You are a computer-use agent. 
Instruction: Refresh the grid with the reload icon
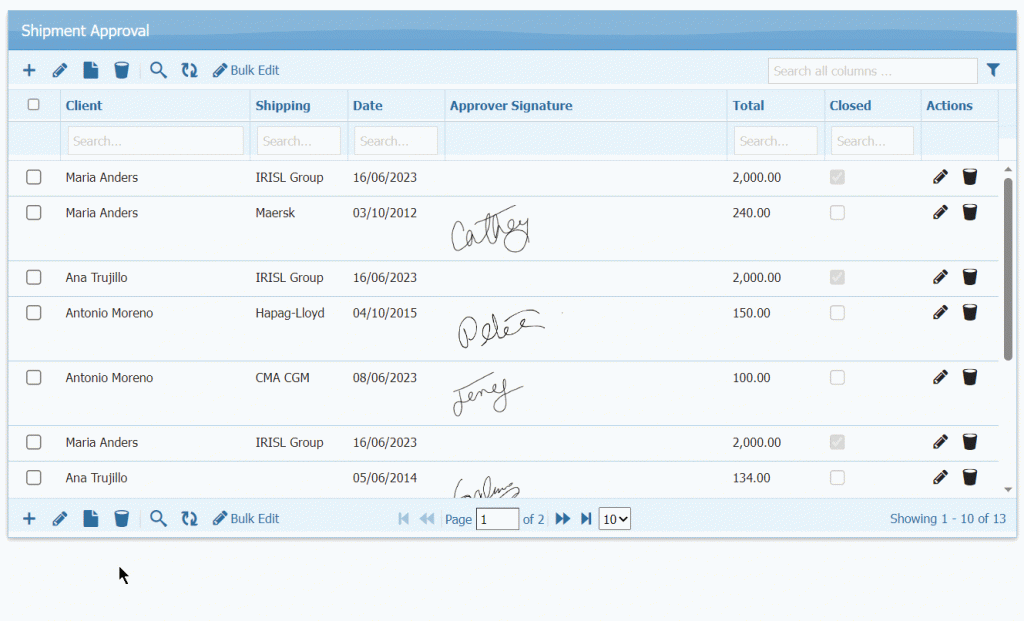click(x=190, y=70)
